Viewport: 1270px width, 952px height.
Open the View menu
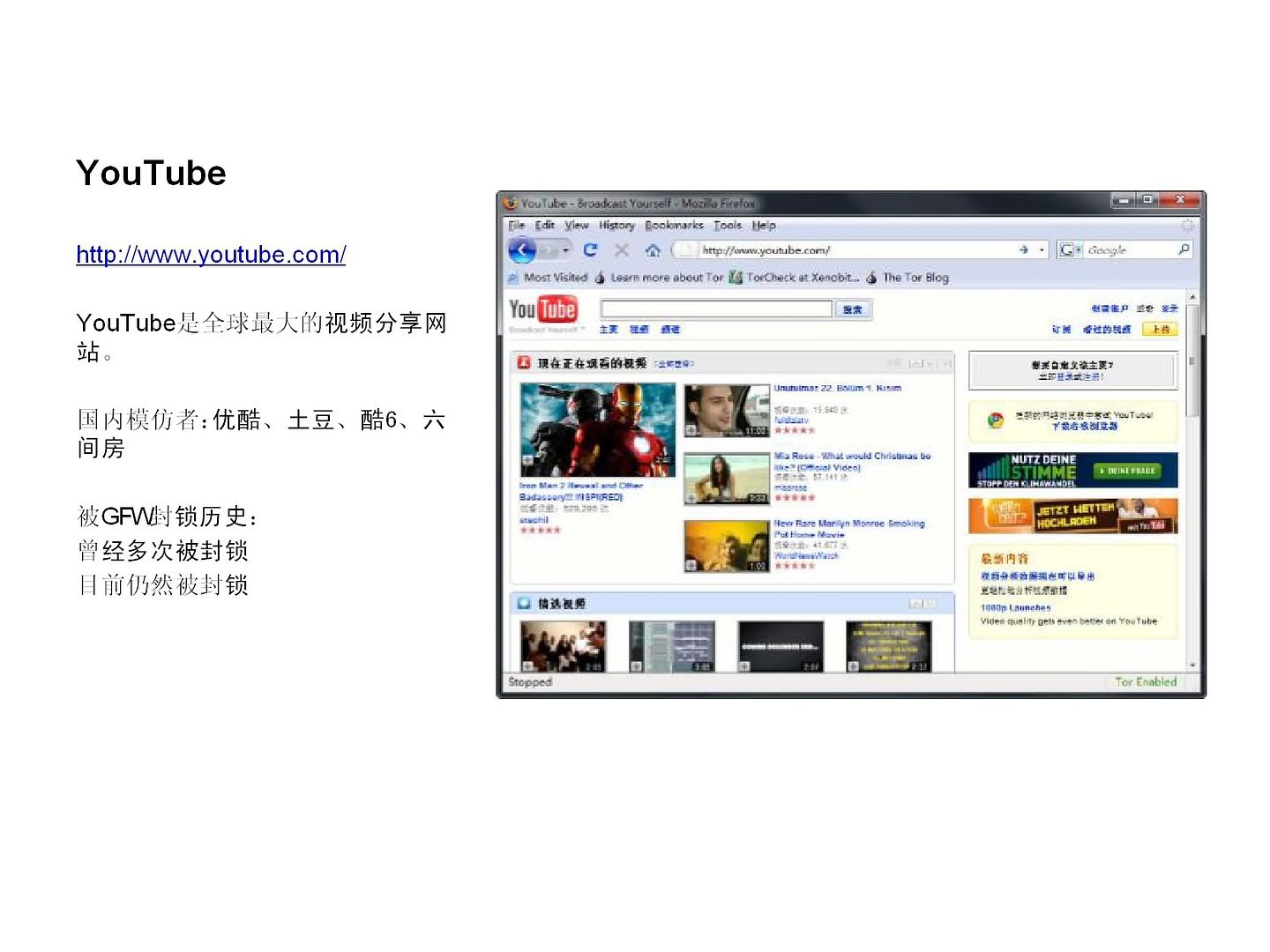(x=577, y=226)
